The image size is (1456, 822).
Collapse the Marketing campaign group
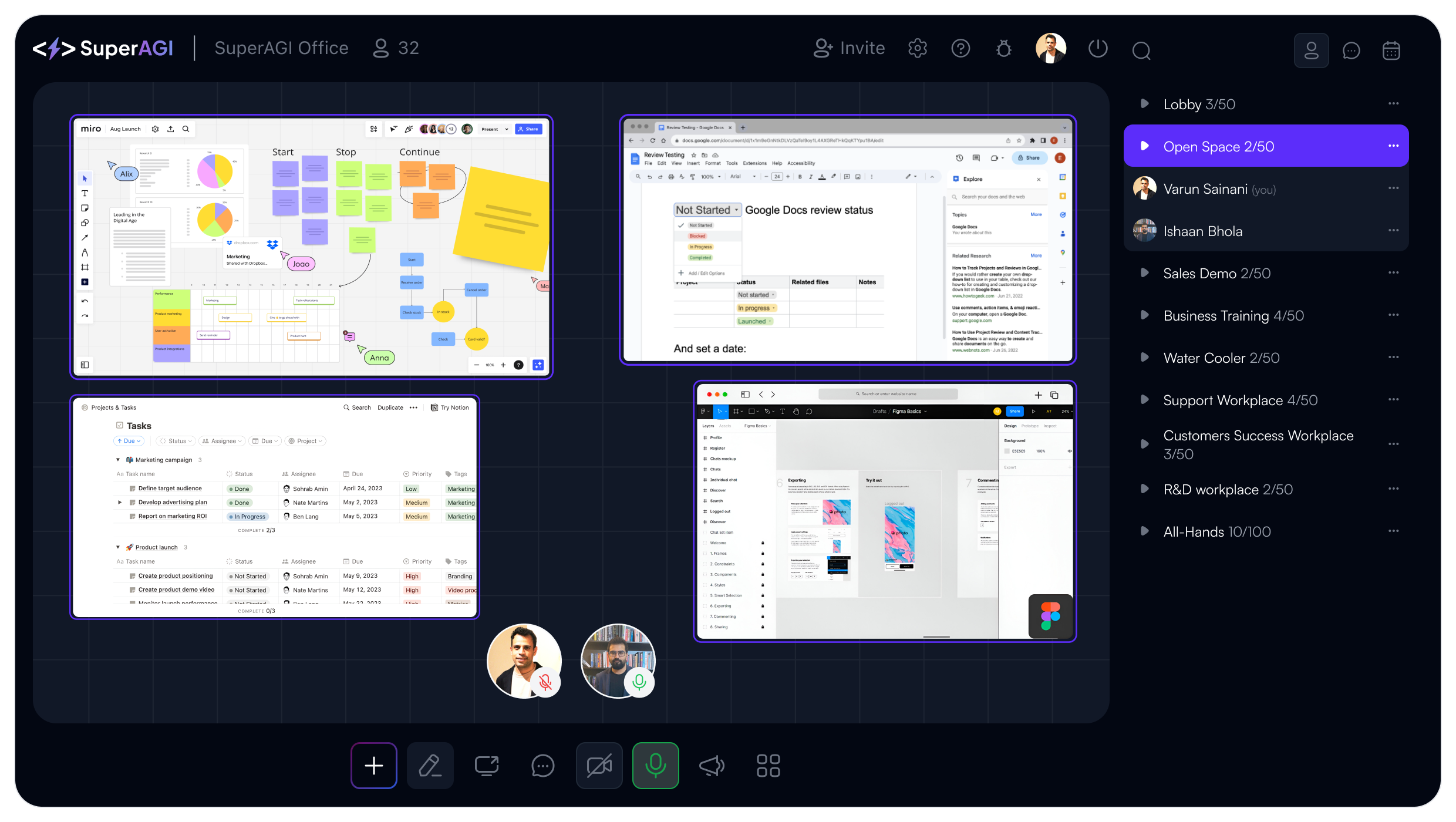point(118,460)
